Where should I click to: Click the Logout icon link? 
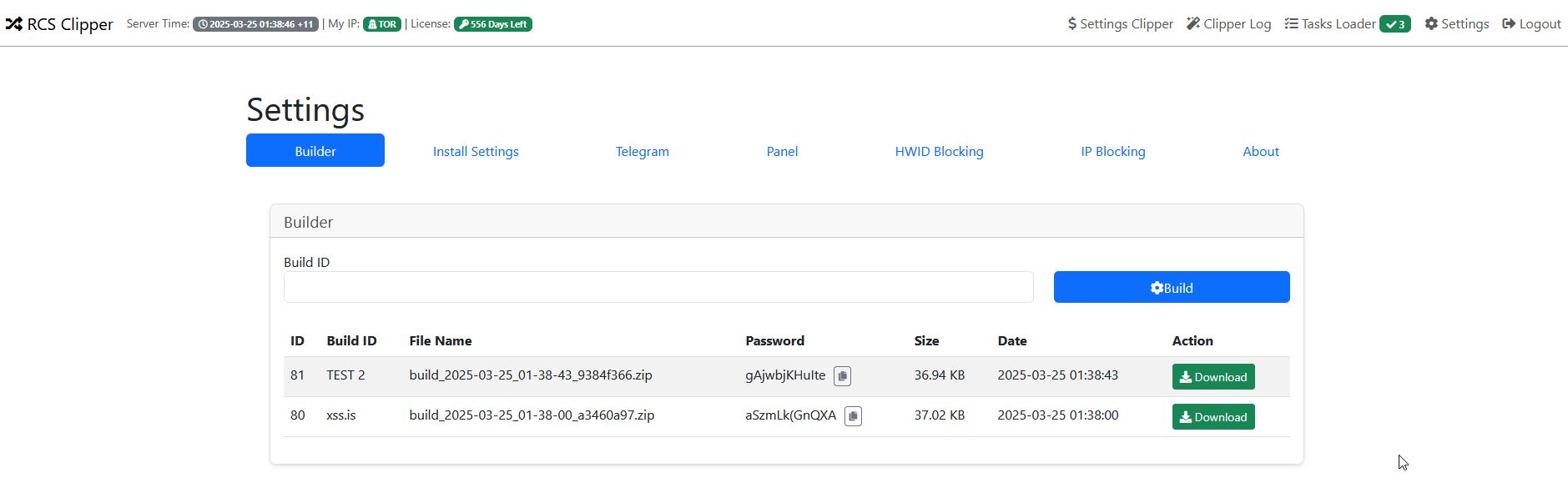(1530, 24)
